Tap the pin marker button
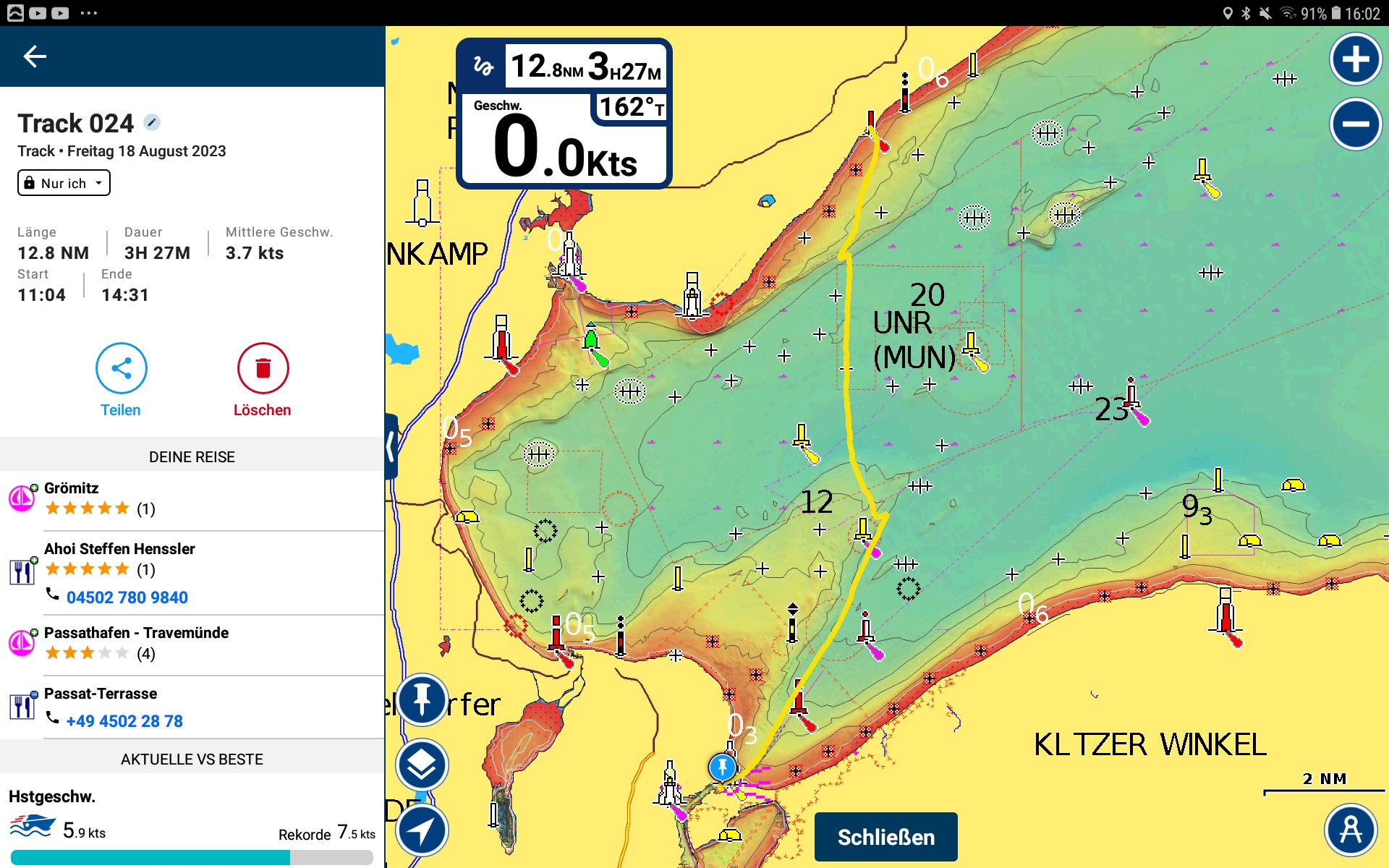 click(422, 699)
